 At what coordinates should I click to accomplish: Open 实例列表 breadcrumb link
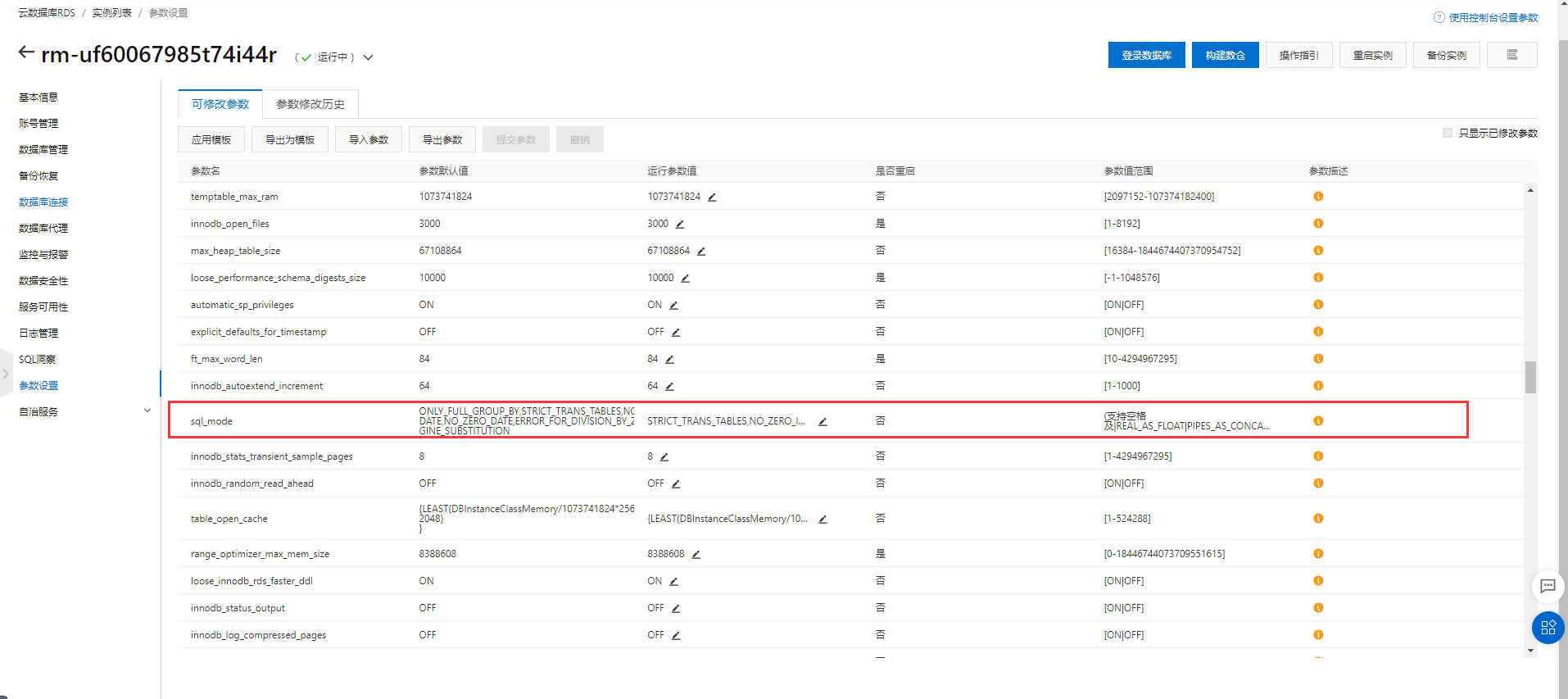pyautogui.click(x=111, y=13)
